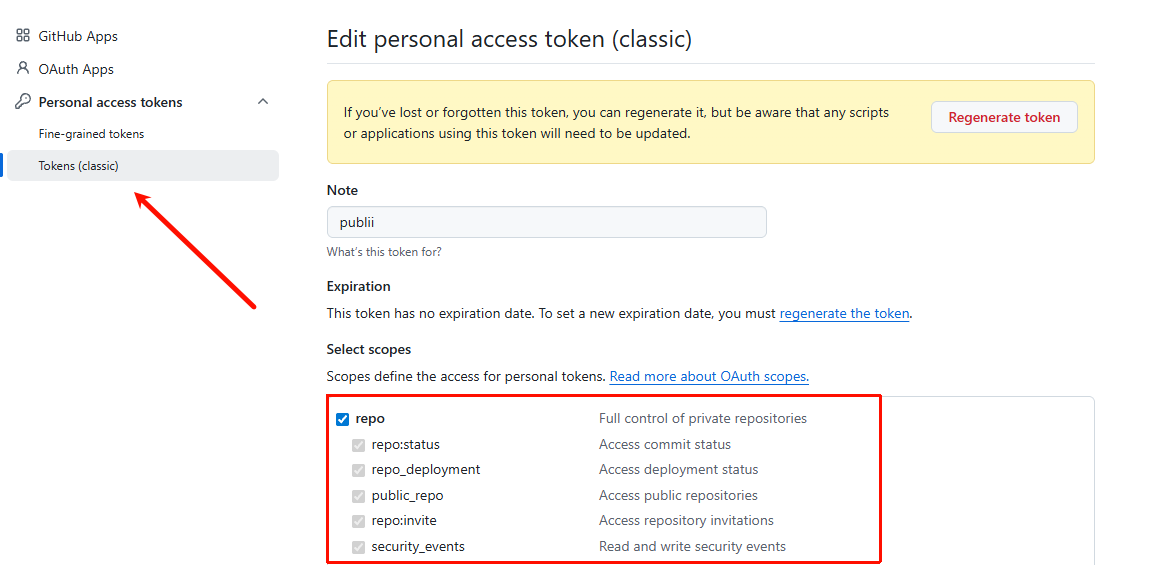Select Fine-grained tokens in sidebar

point(91,134)
